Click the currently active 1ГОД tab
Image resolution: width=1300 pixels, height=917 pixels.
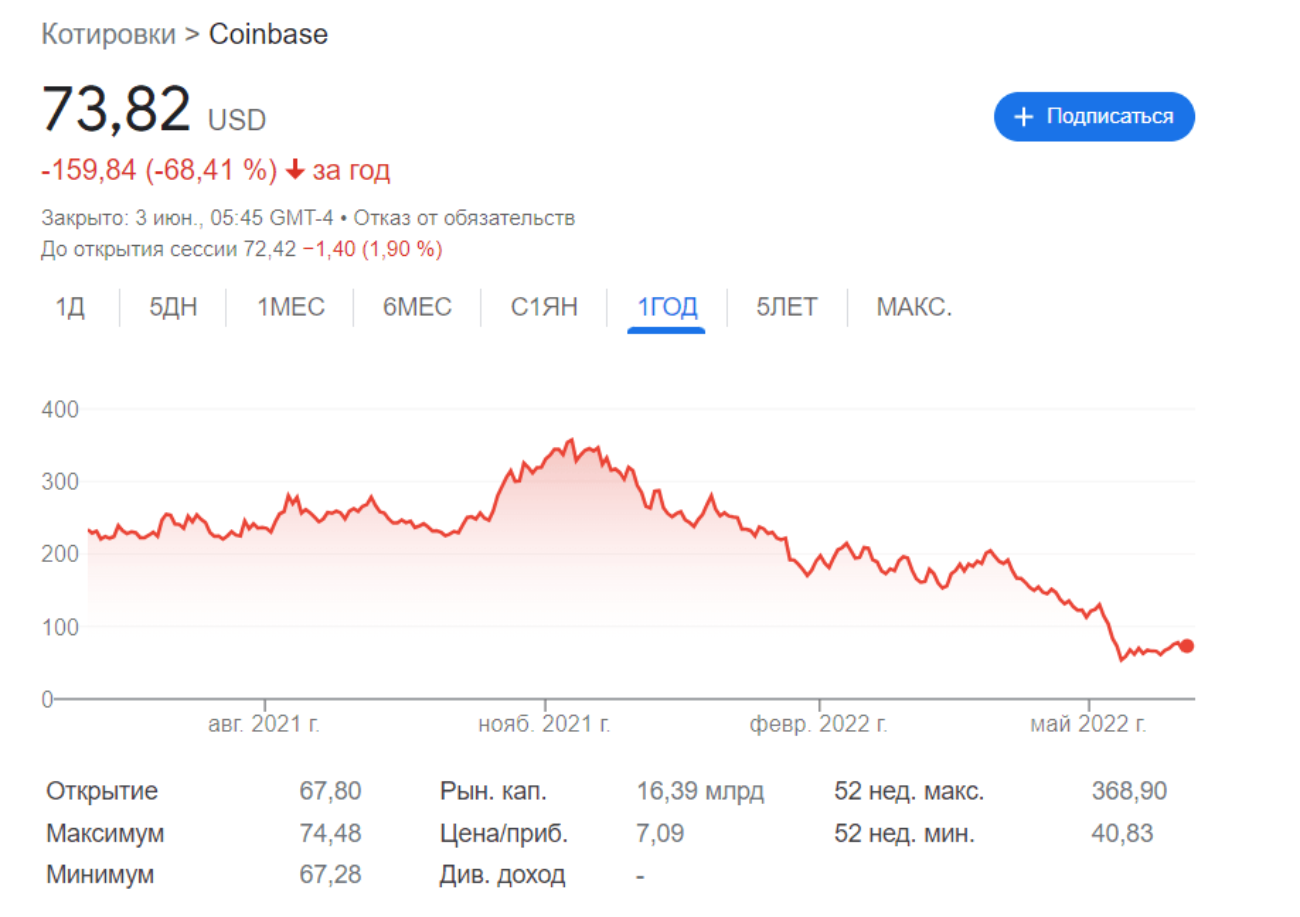coord(666,307)
